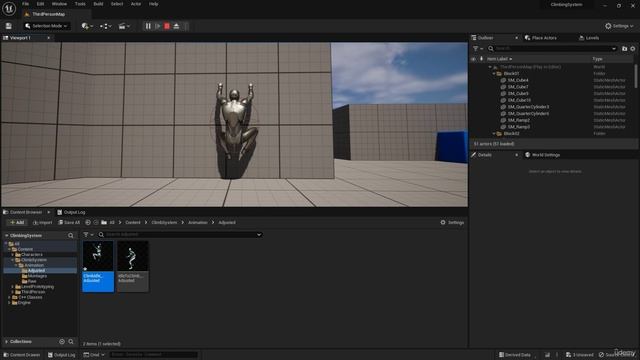Open the top-right Settings dropdown
The height and width of the screenshot is (360, 640).
[x=619, y=26]
